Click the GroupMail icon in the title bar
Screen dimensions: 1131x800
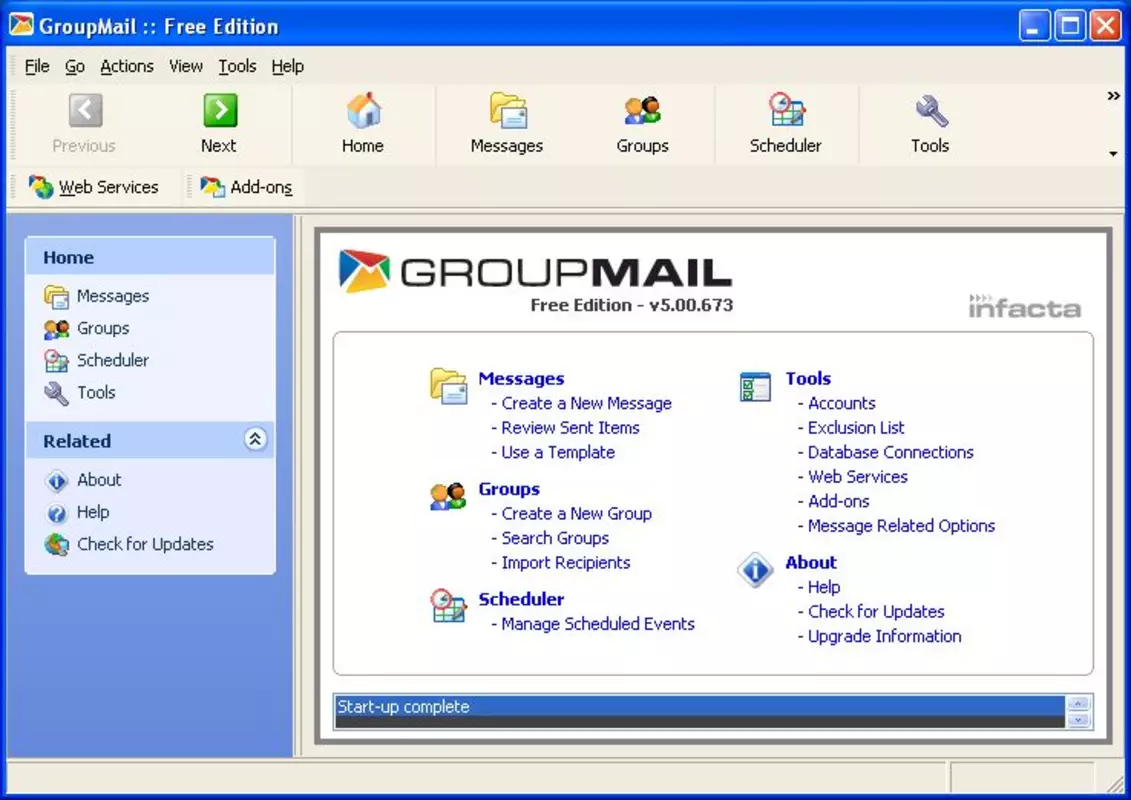(x=21, y=26)
